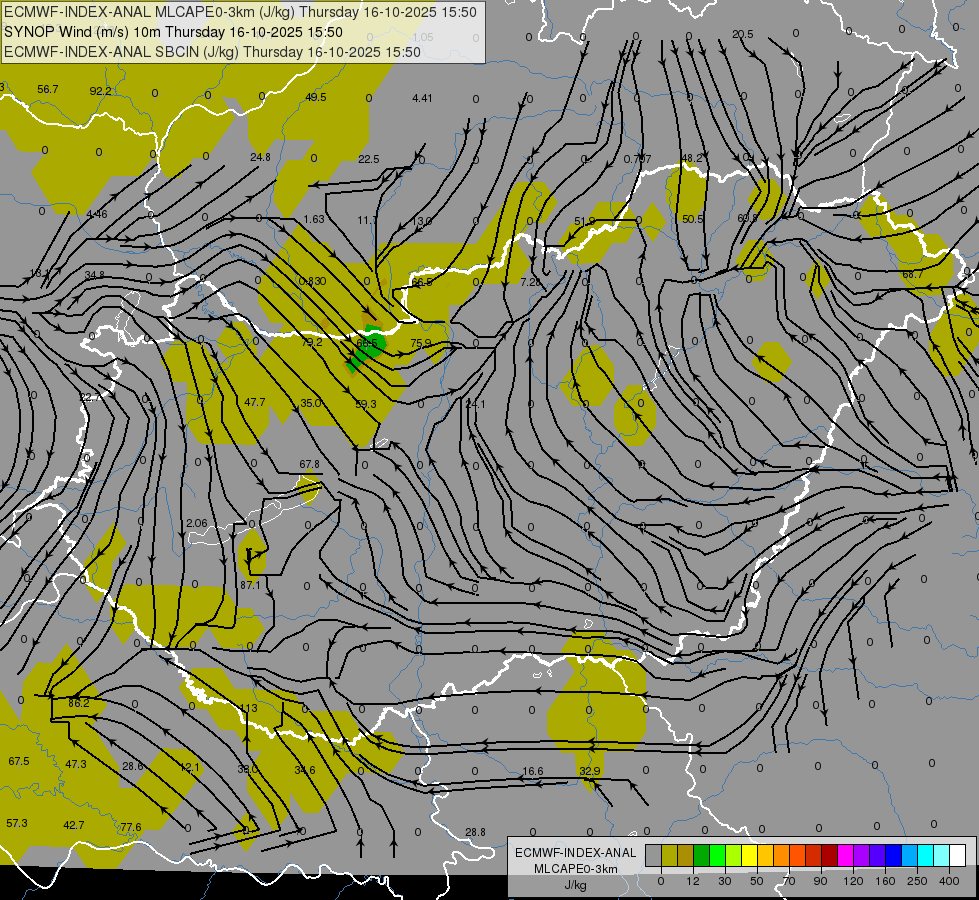Click the first title line with MLCAPE0-3km
Image resolution: width=979 pixels, height=900 pixels.
(240, 12)
